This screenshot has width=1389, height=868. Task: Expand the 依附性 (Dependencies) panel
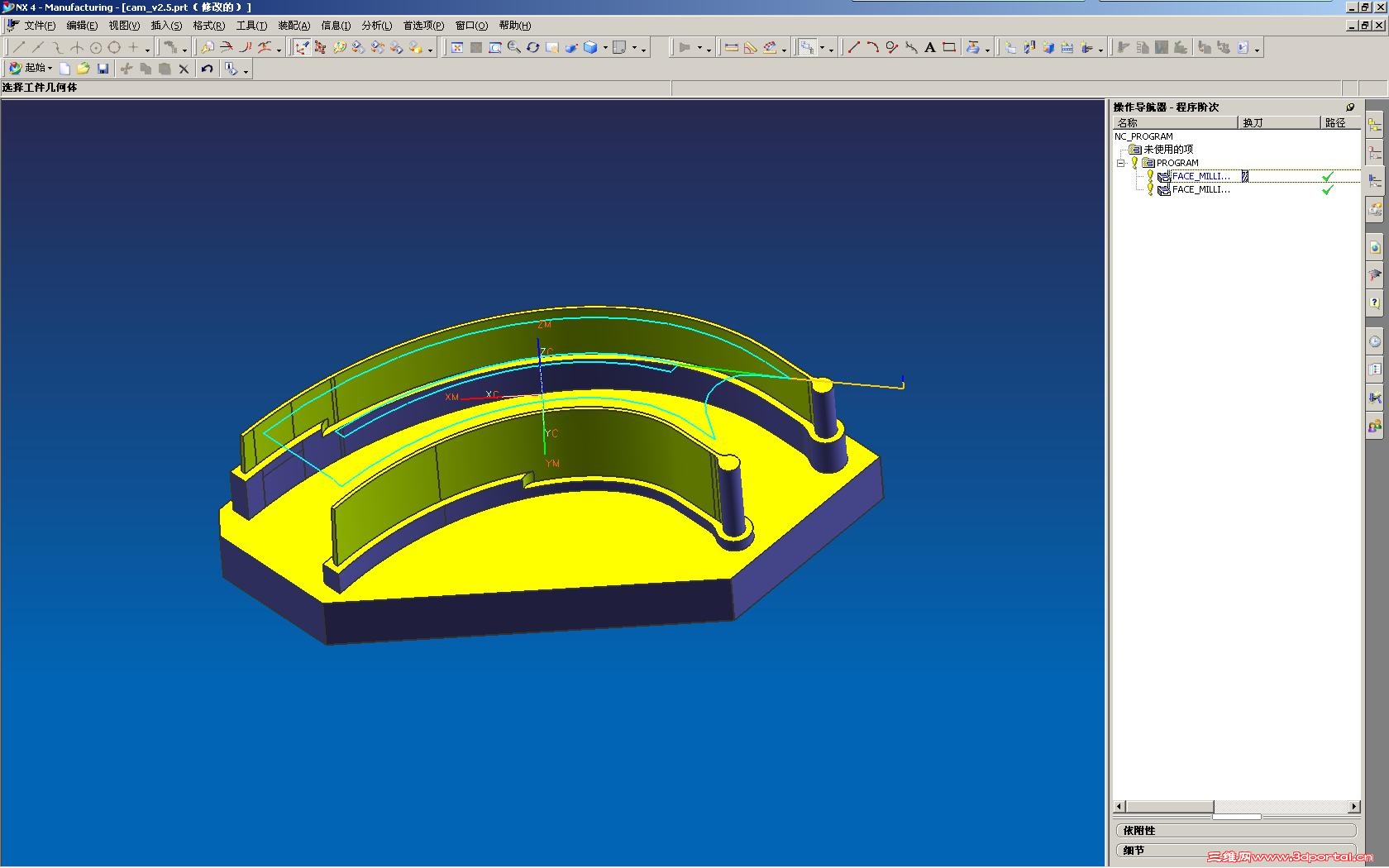point(1235,831)
